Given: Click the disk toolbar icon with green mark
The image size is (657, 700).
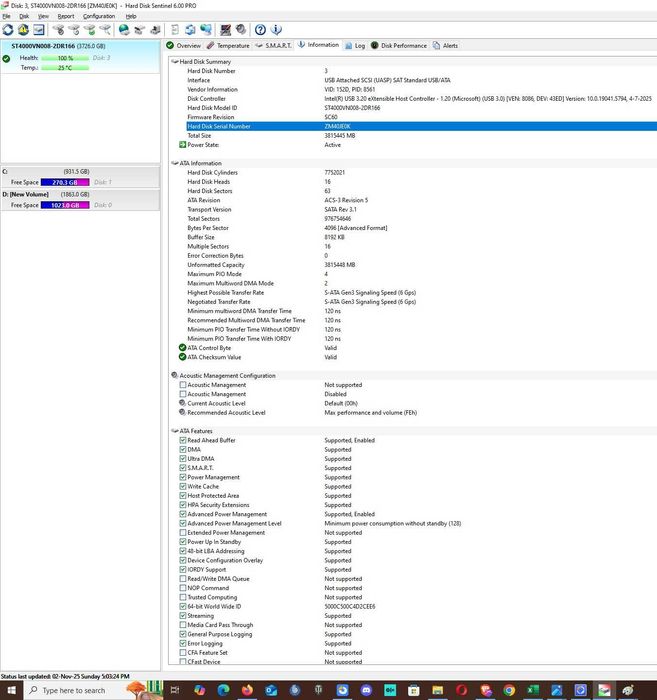Looking at the screenshot, I should tap(90, 30).
